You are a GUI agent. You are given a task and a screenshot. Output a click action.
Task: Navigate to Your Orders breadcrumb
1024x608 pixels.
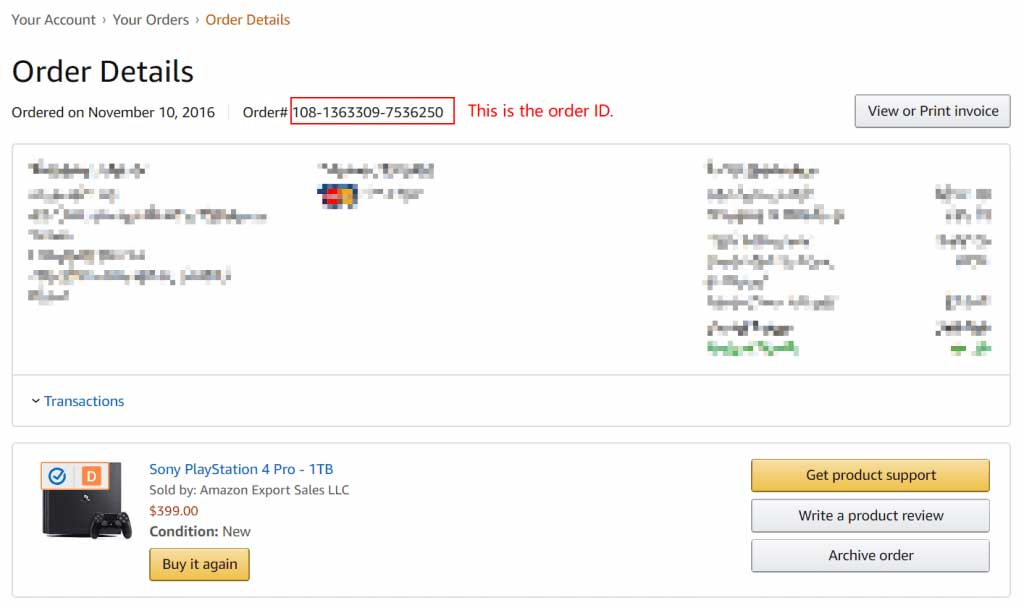(151, 20)
